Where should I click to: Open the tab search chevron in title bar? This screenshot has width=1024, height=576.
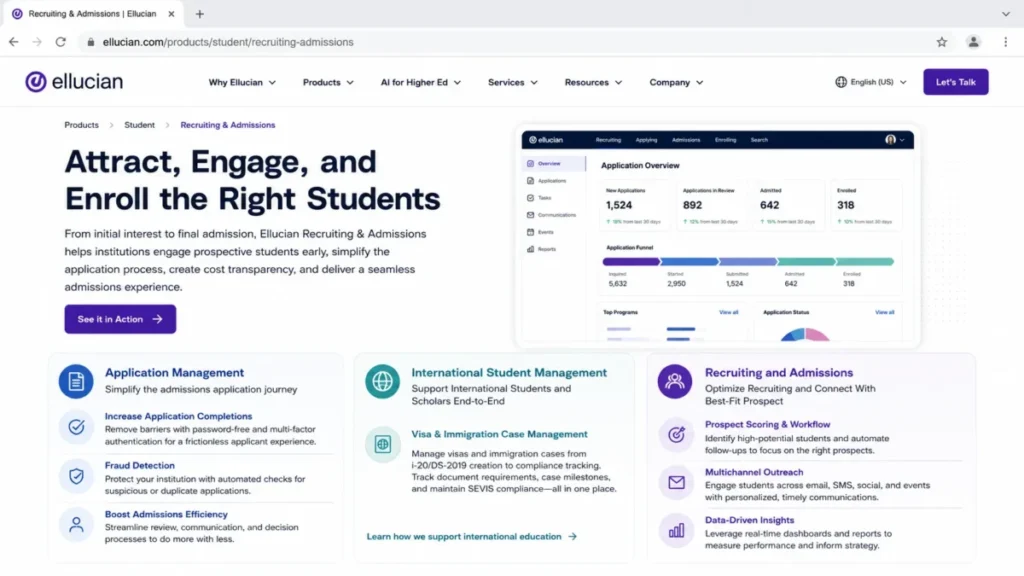[1006, 14]
